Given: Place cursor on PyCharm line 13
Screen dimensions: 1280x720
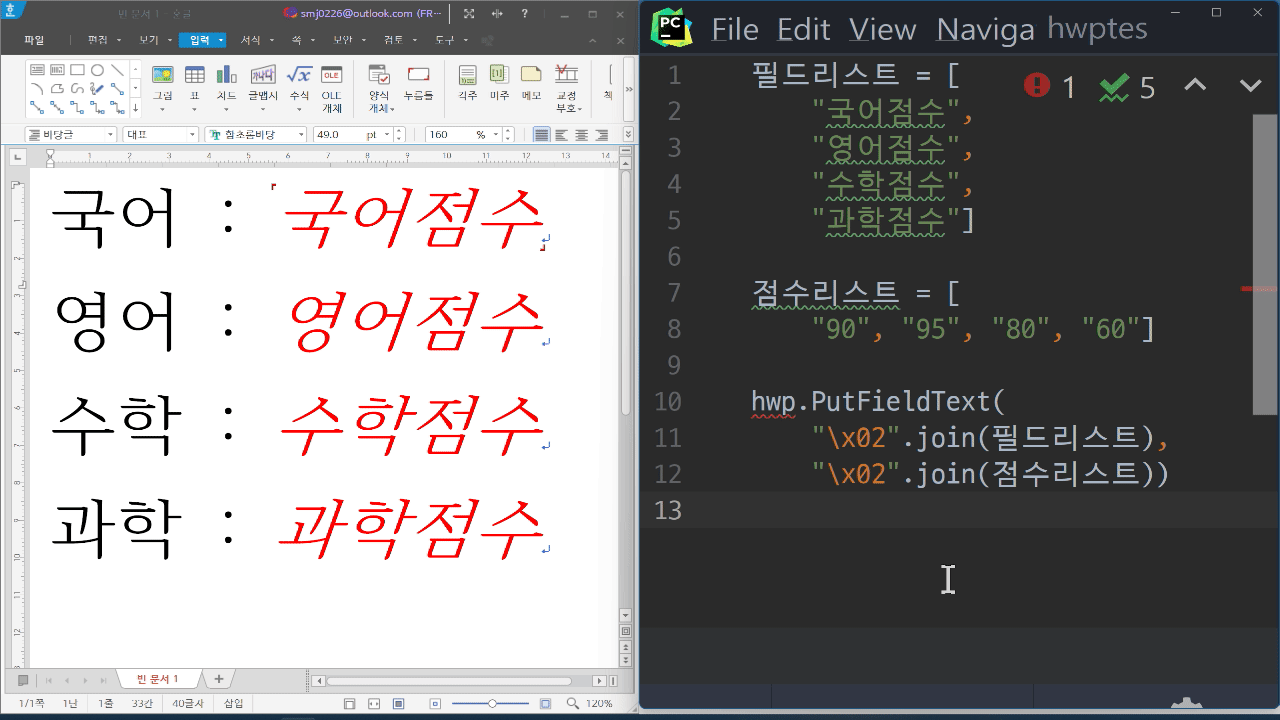Looking at the screenshot, I should [x=960, y=510].
